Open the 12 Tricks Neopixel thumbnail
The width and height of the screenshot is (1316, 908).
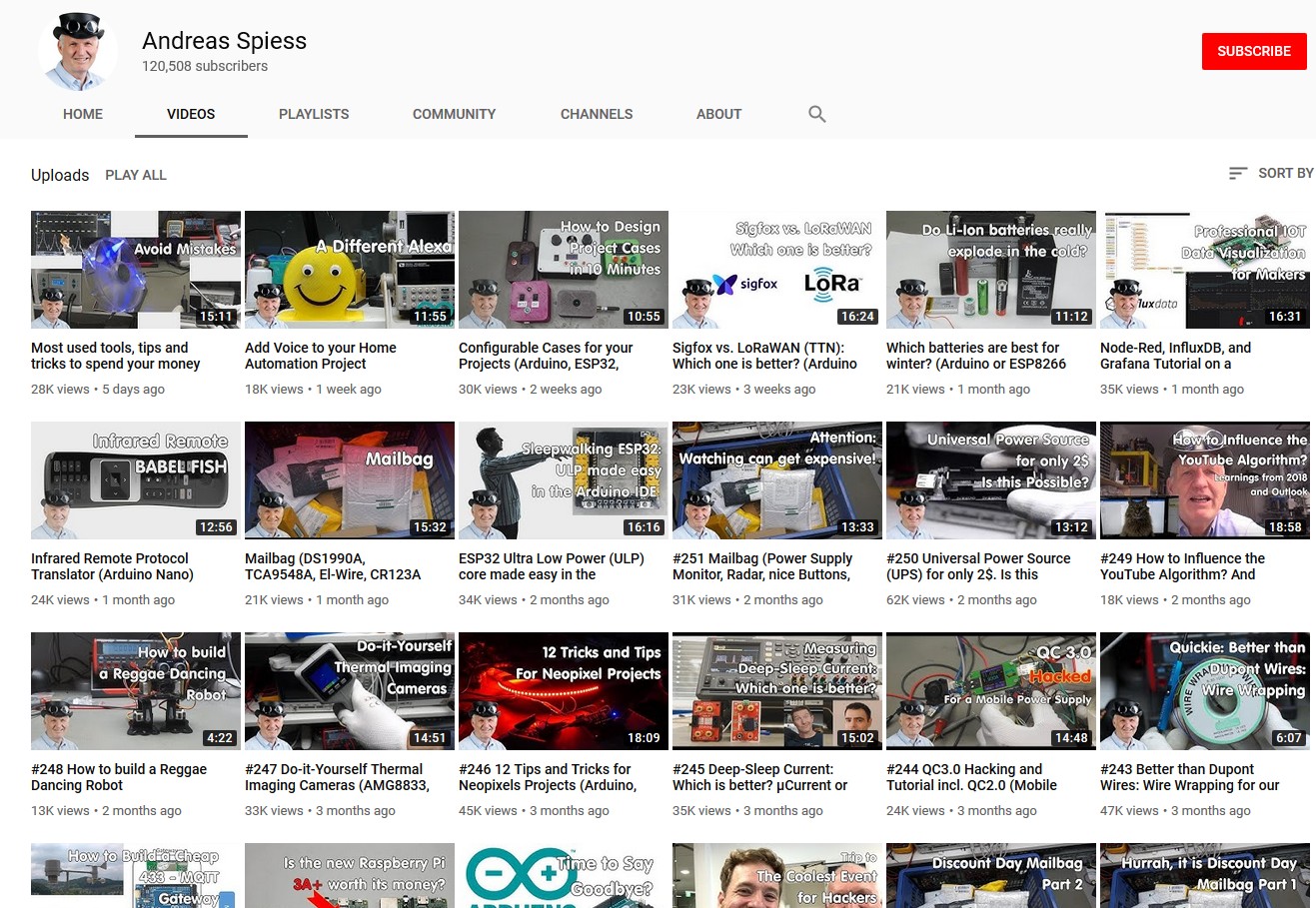coord(564,691)
